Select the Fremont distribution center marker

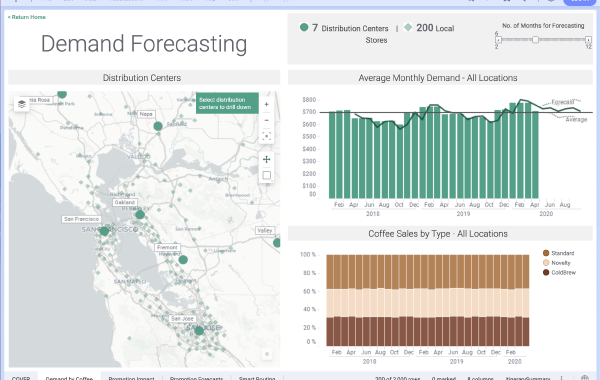click(183, 260)
